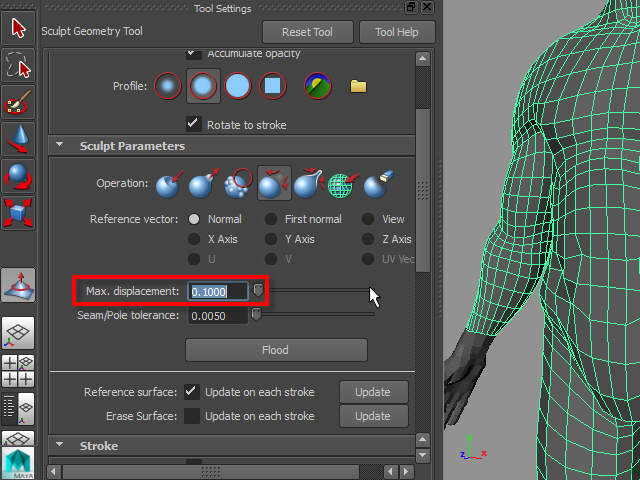The height and width of the screenshot is (480, 640).
Task: Browse brush profile with folder icon
Action: point(358,87)
